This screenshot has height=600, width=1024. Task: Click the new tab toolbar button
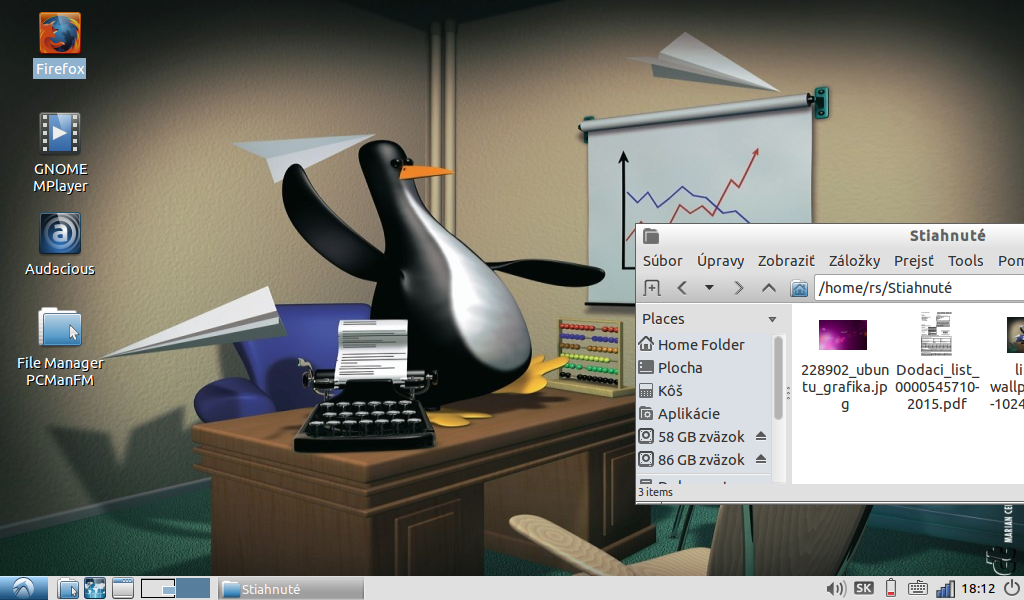(x=652, y=288)
